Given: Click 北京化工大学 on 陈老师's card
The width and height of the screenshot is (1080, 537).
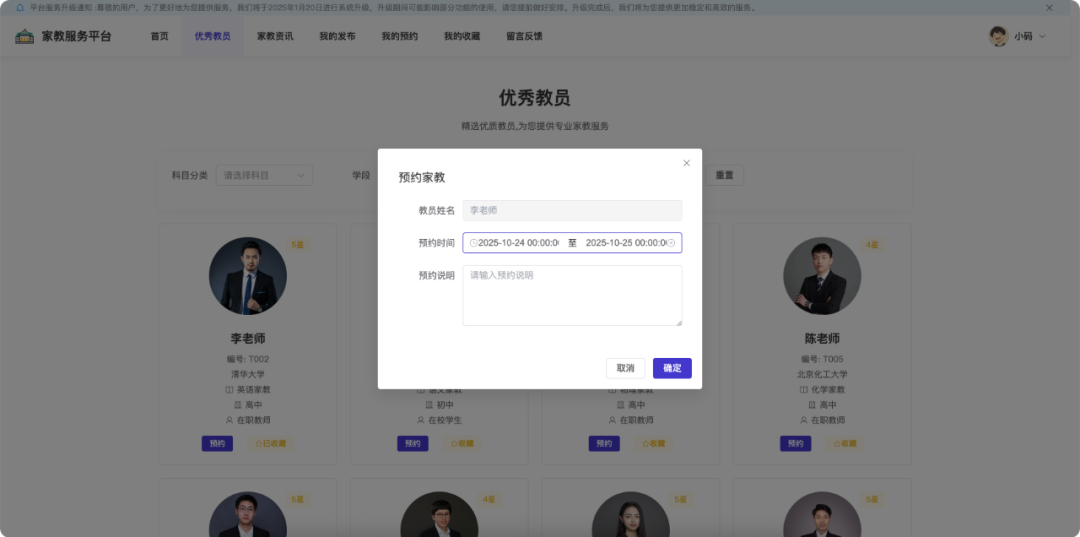Looking at the screenshot, I should pyautogui.click(x=822, y=375).
